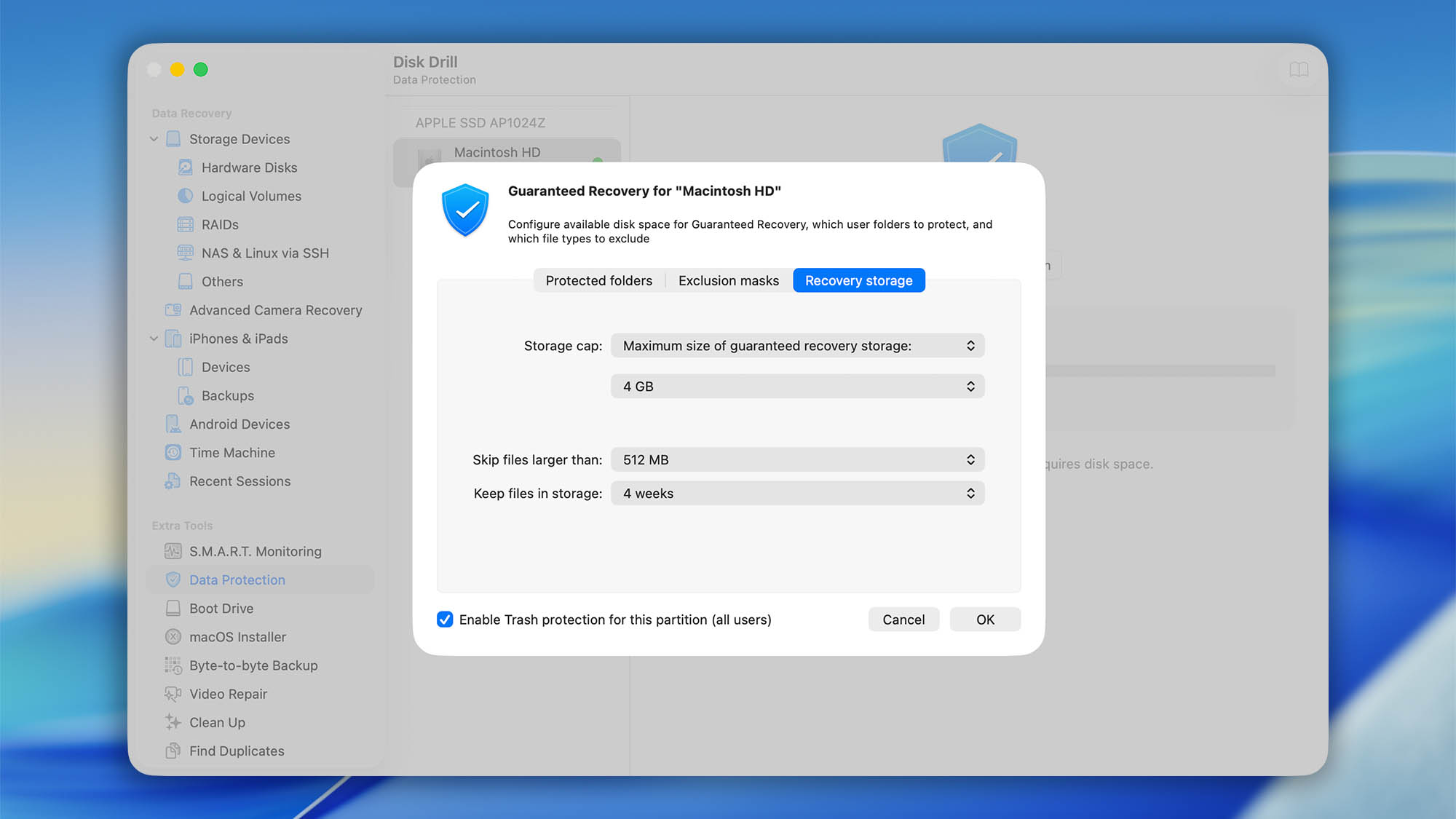
Task: Open Recent Sessions
Action: coord(240,481)
